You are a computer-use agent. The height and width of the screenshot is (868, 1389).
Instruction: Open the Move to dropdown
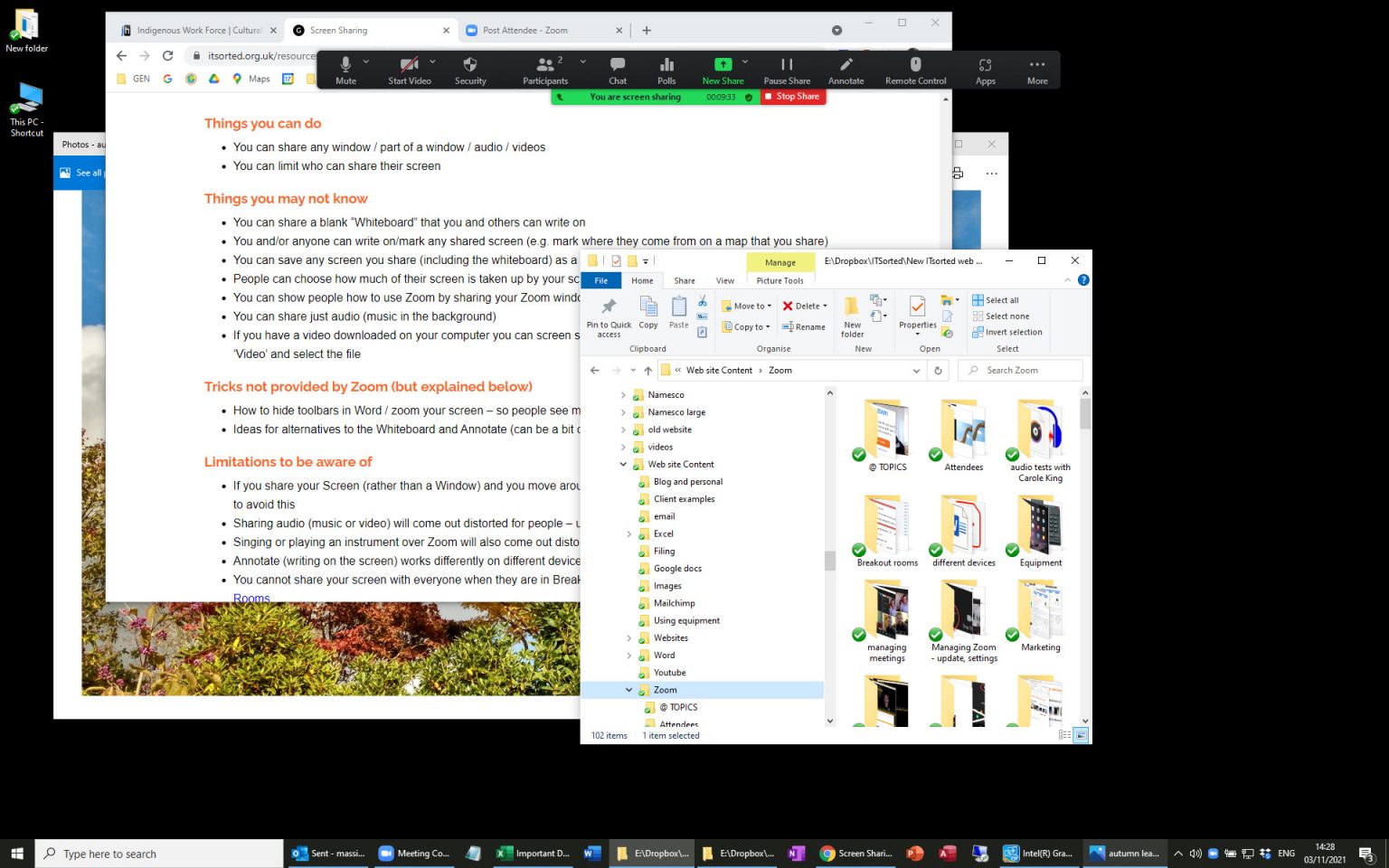(747, 306)
